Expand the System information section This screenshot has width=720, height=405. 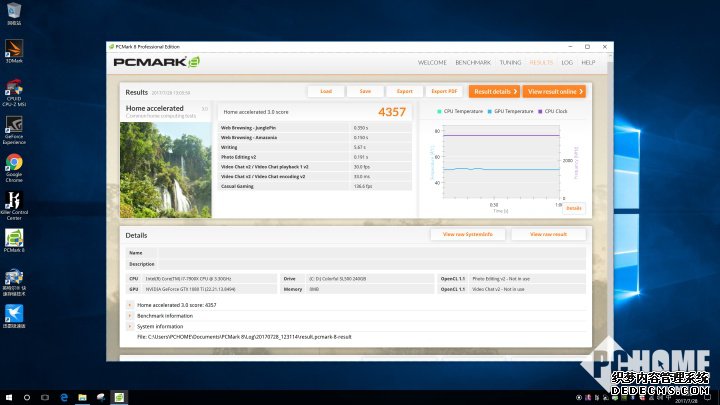[130, 326]
